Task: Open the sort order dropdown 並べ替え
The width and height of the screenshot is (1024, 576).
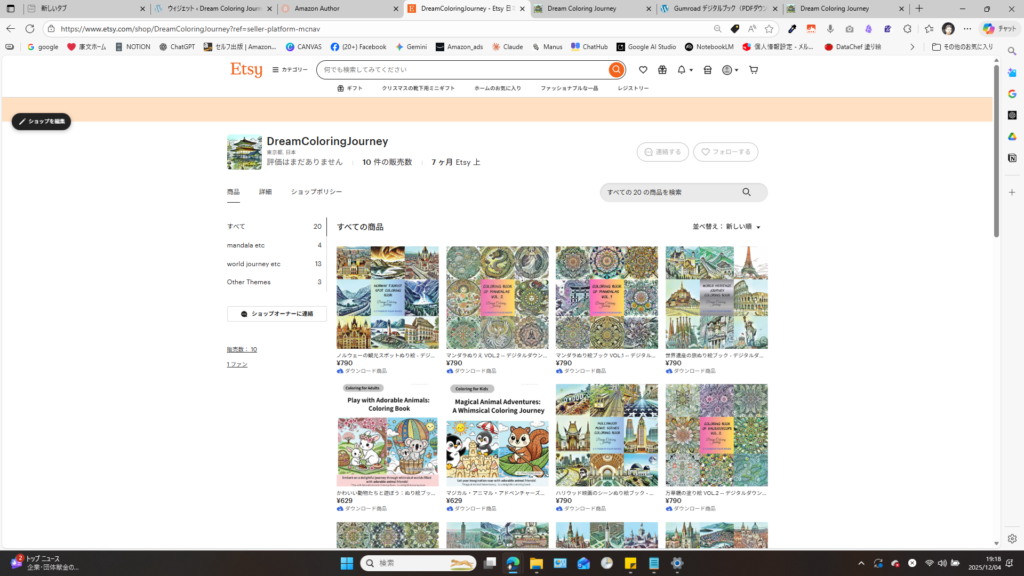Action: (x=726, y=227)
